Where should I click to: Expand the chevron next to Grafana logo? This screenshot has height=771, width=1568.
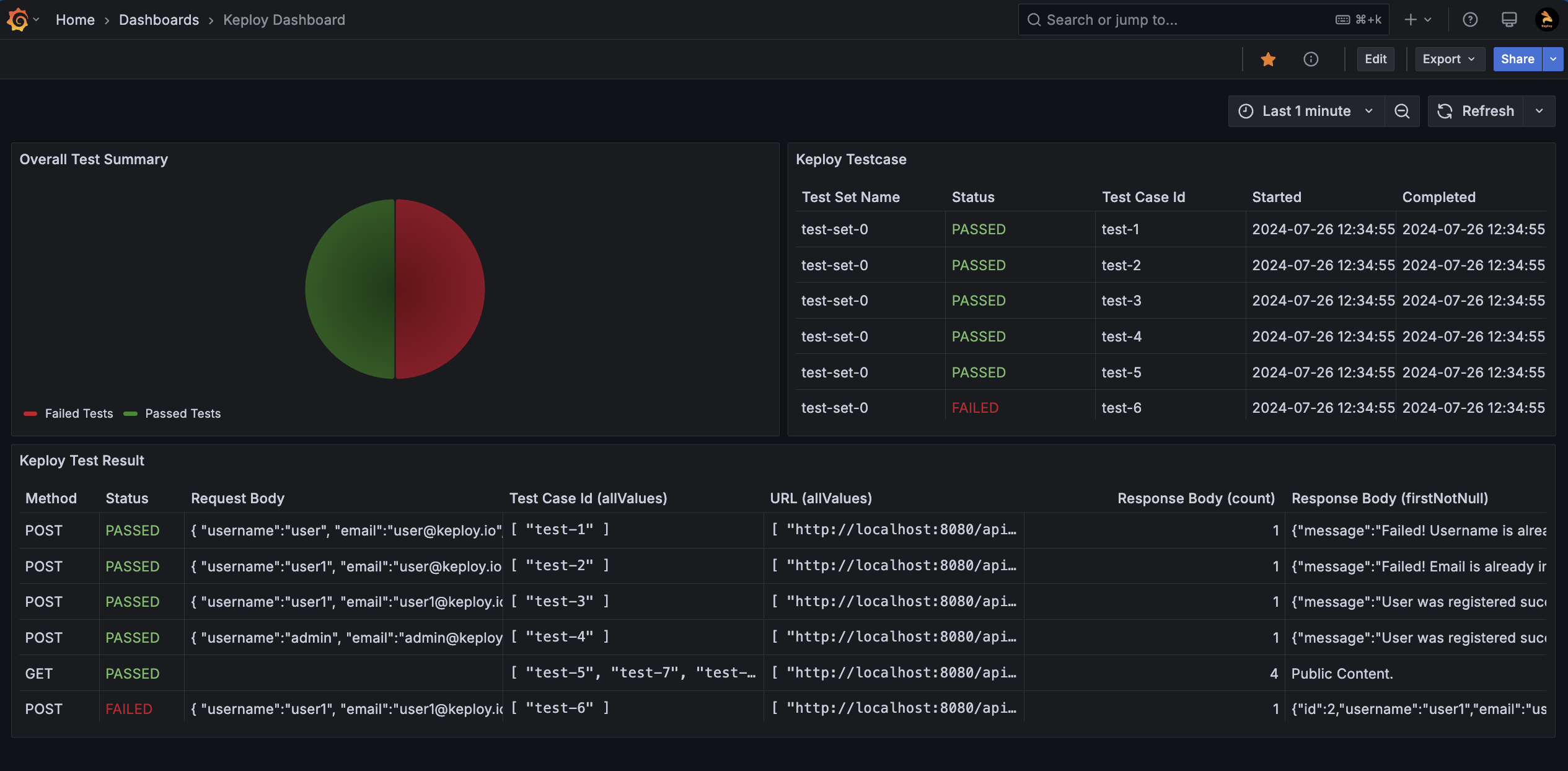[x=37, y=20]
